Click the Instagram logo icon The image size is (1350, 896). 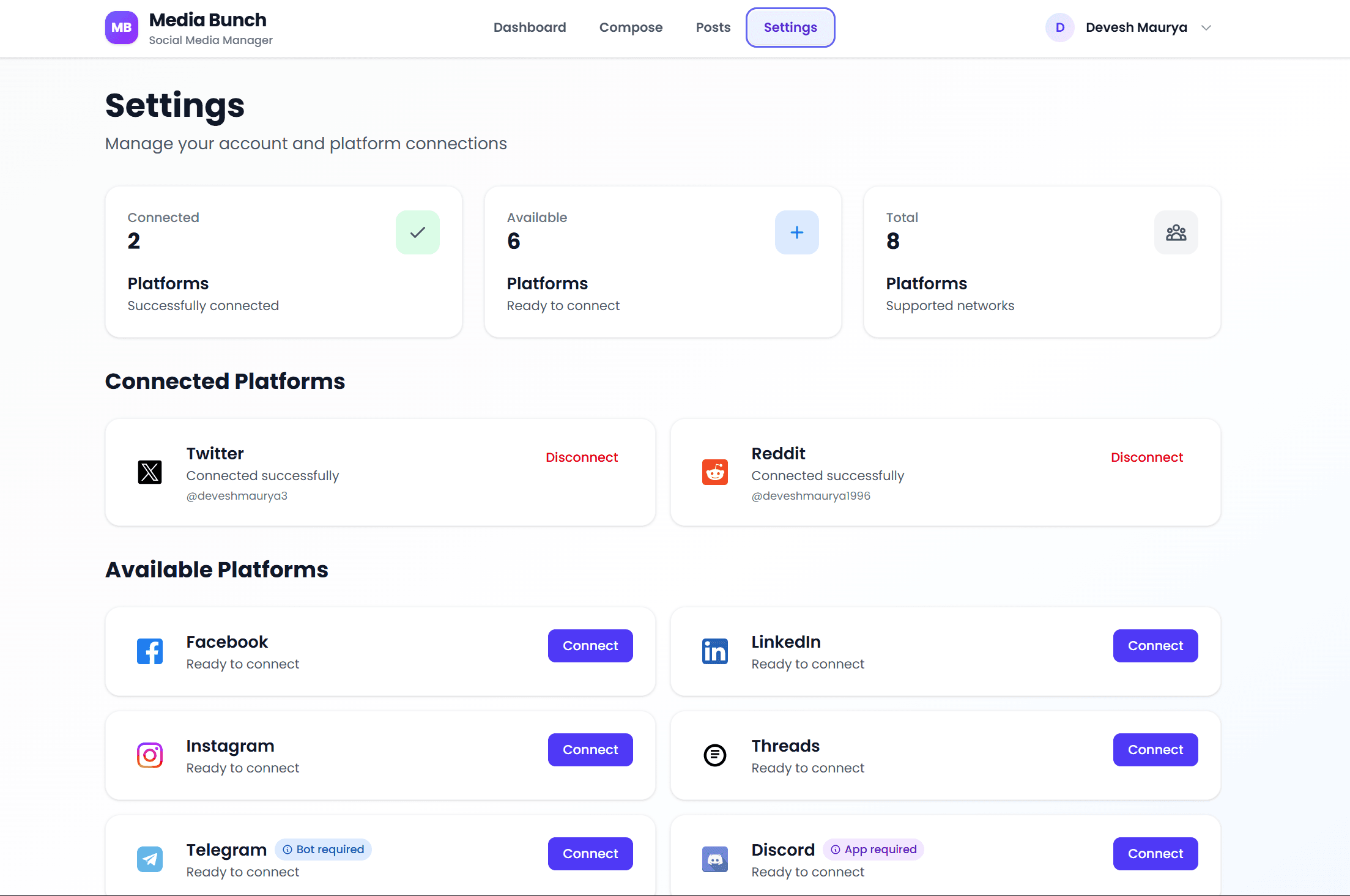[150, 755]
